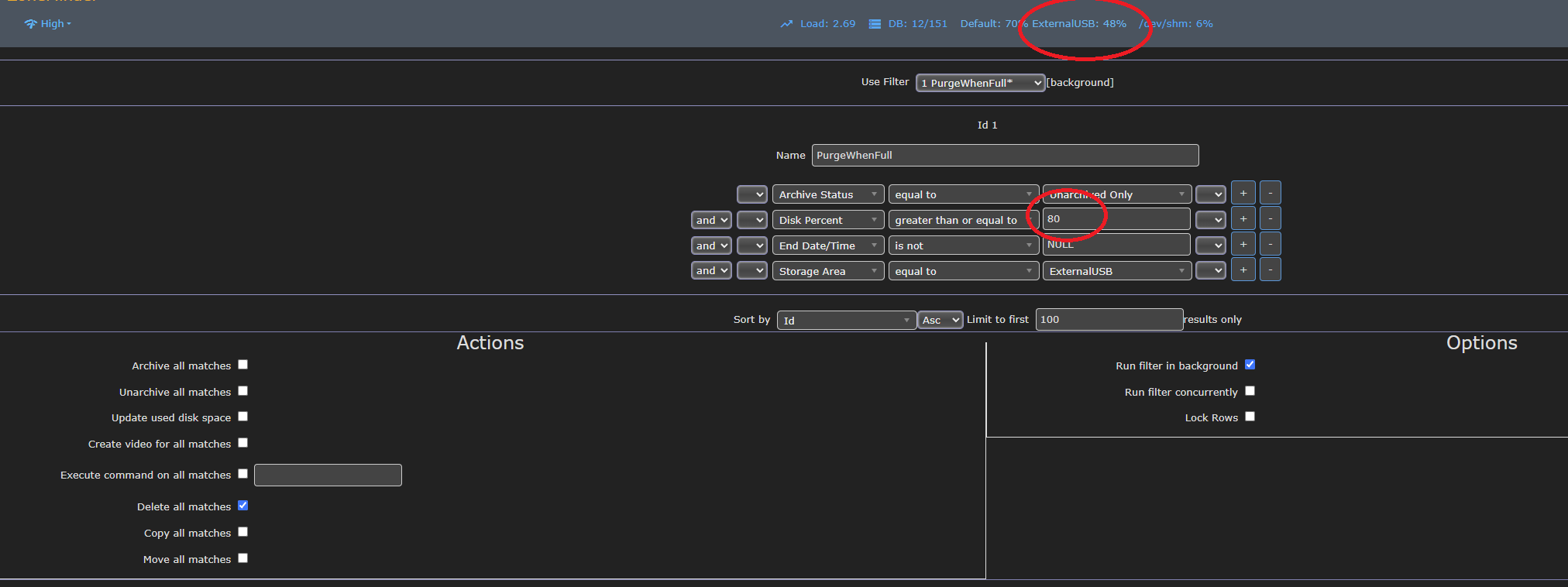Open opening bracket dropdown on Disk Percent row
Screen dimensions: 1568x587
[x=751, y=220]
